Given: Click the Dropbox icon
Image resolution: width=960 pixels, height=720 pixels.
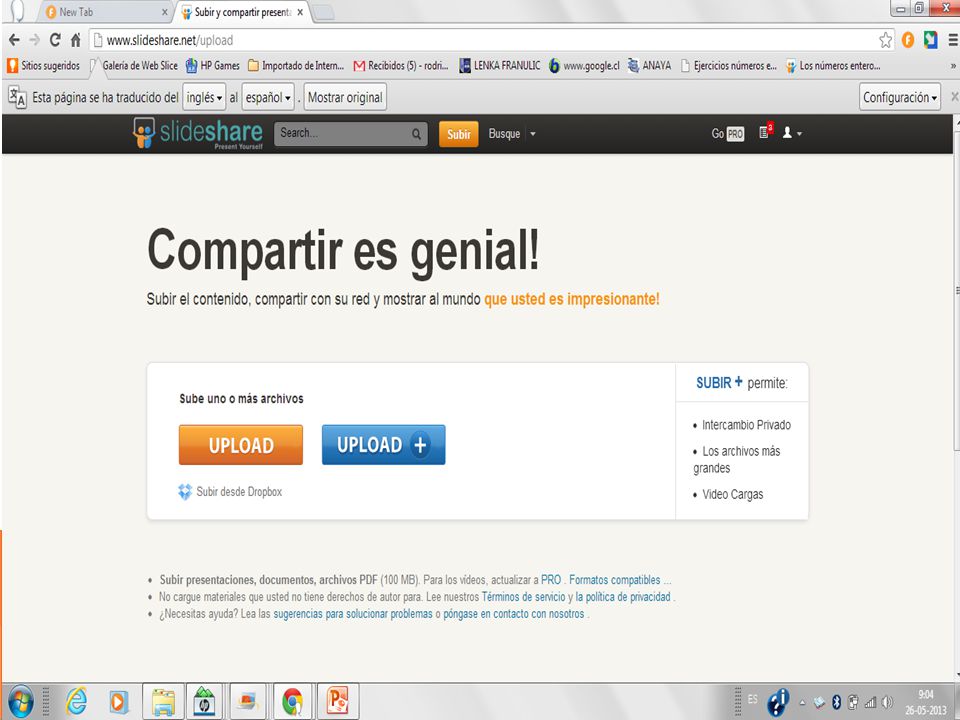Looking at the screenshot, I should (185, 492).
